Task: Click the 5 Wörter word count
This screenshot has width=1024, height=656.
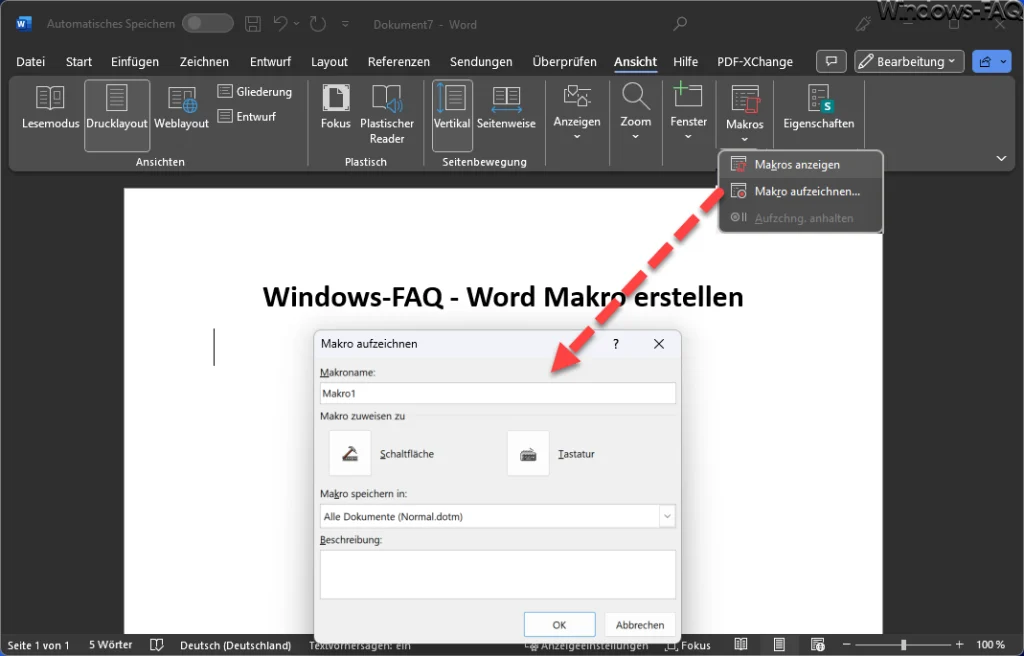Action: click(x=110, y=645)
